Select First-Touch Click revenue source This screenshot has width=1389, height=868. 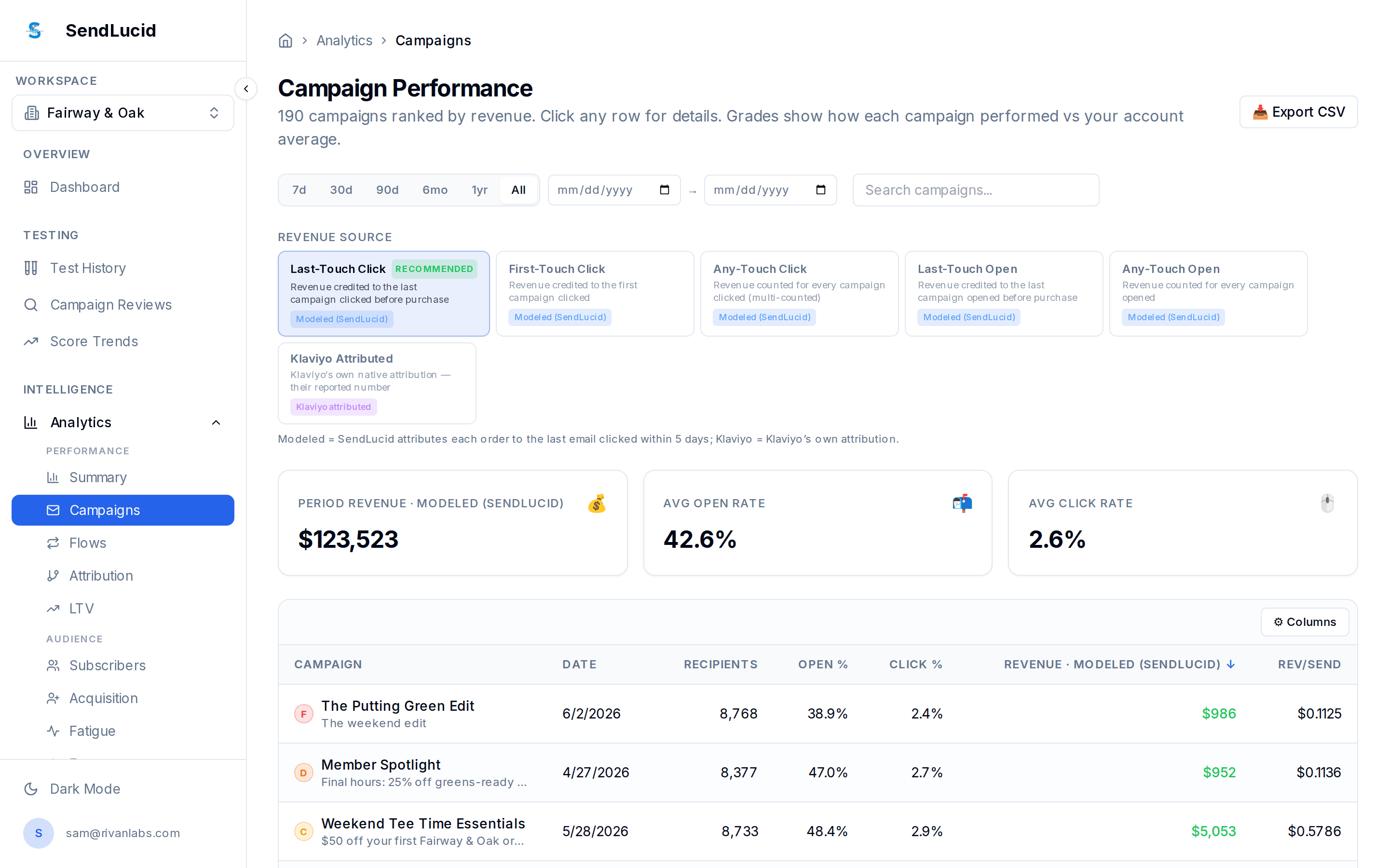pyautogui.click(x=595, y=293)
